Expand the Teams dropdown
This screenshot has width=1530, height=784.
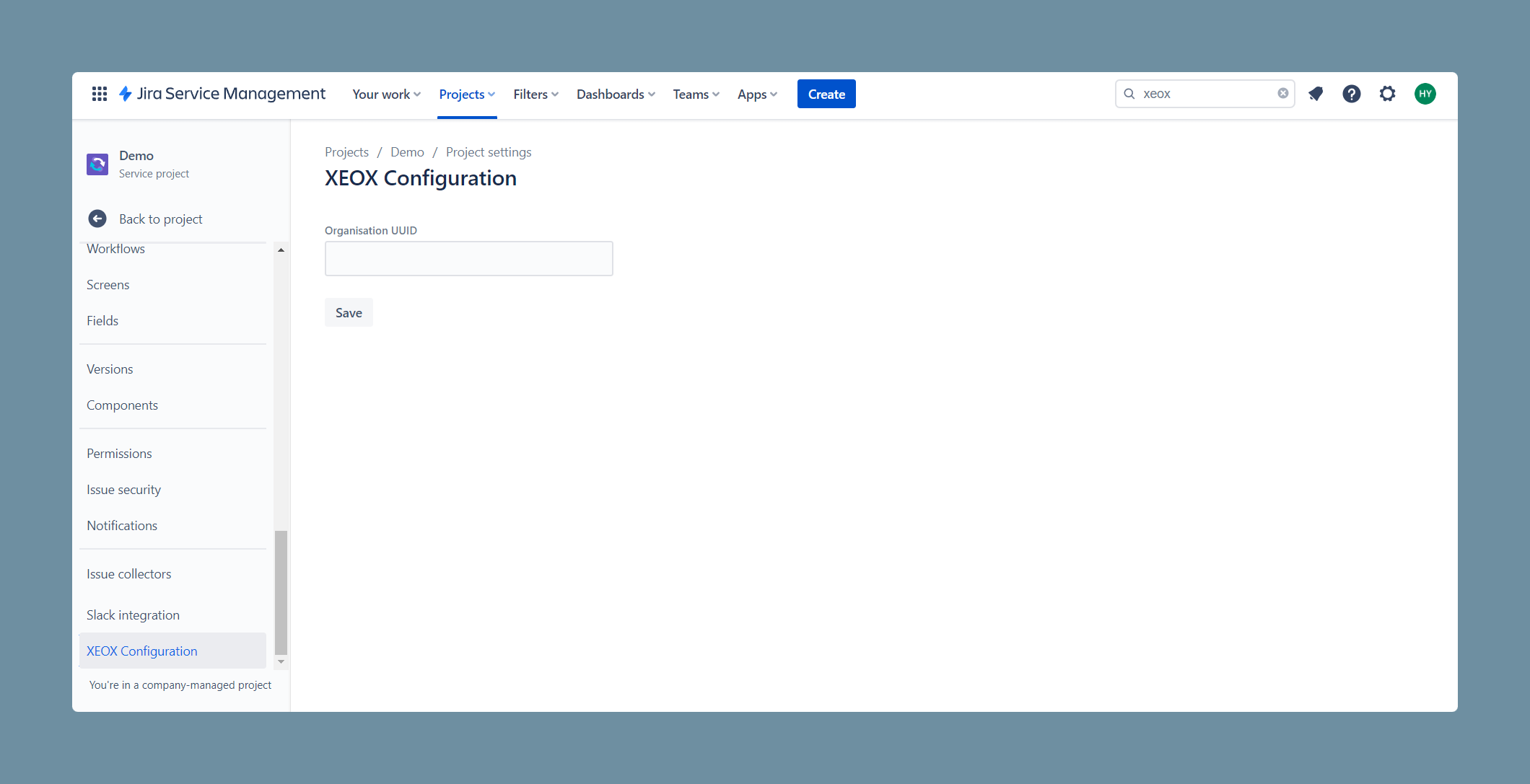tap(696, 94)
